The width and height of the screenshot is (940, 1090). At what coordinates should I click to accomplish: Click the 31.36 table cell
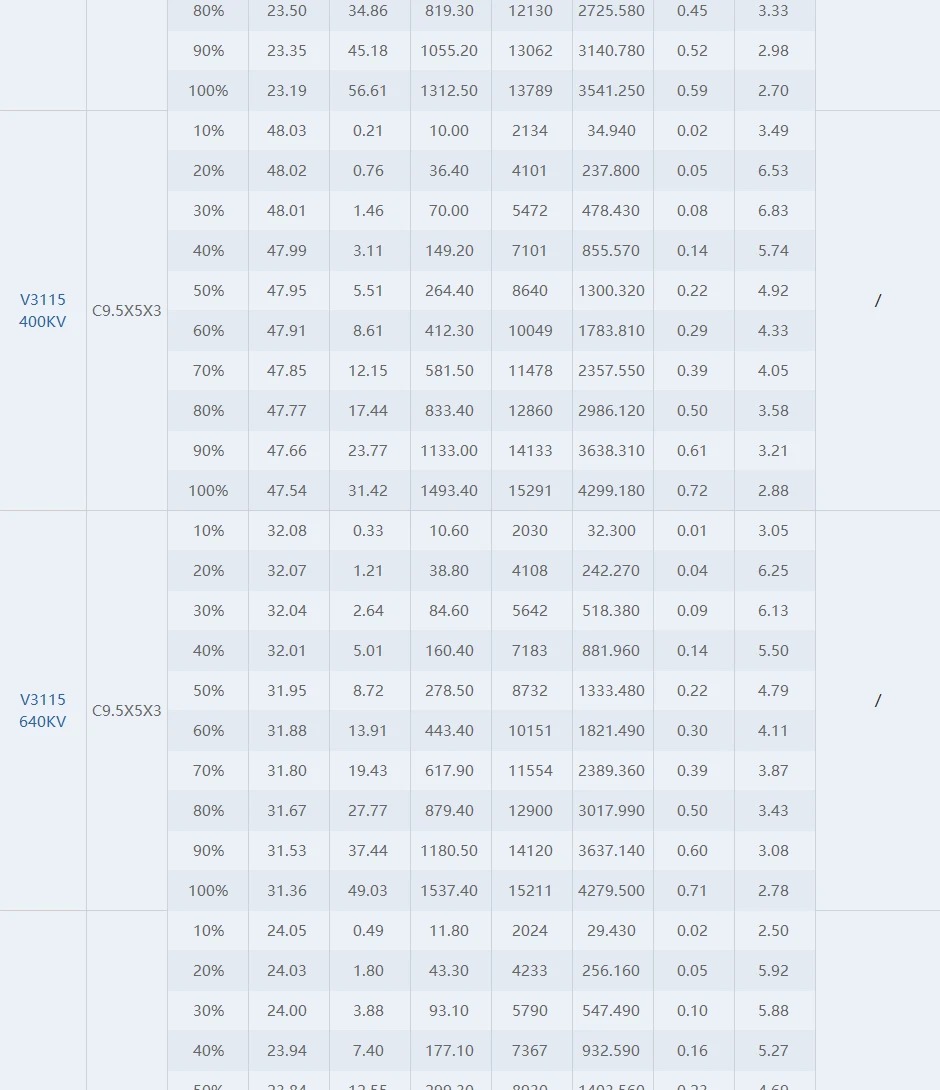tap(287, 891)
